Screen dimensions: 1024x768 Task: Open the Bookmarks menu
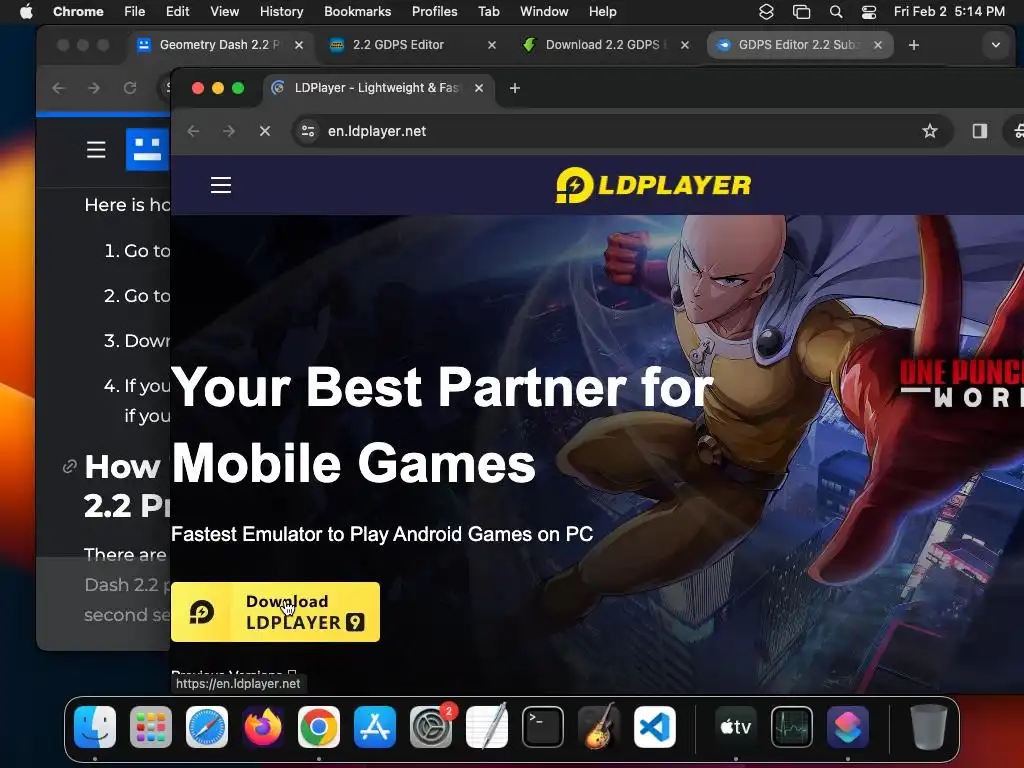[357, 12]
